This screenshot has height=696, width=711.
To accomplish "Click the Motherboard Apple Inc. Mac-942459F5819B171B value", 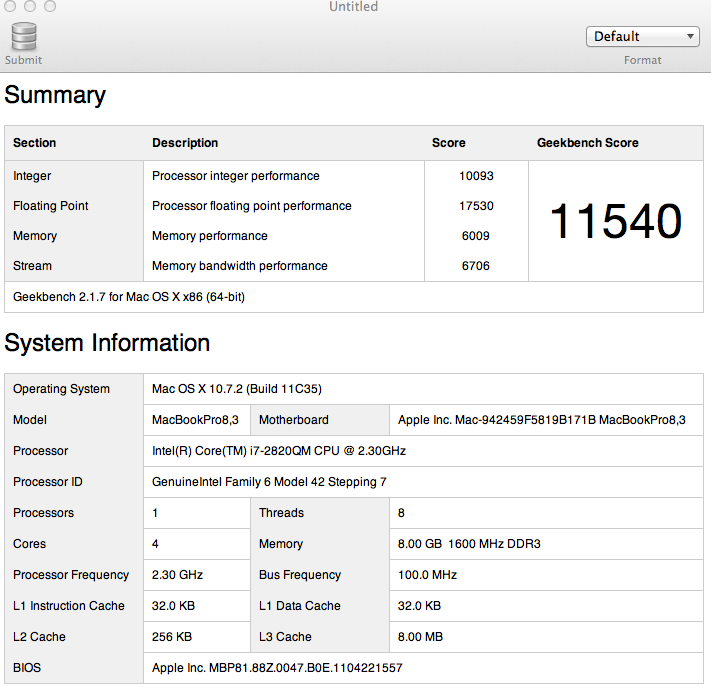I will (x=541, y=420).
